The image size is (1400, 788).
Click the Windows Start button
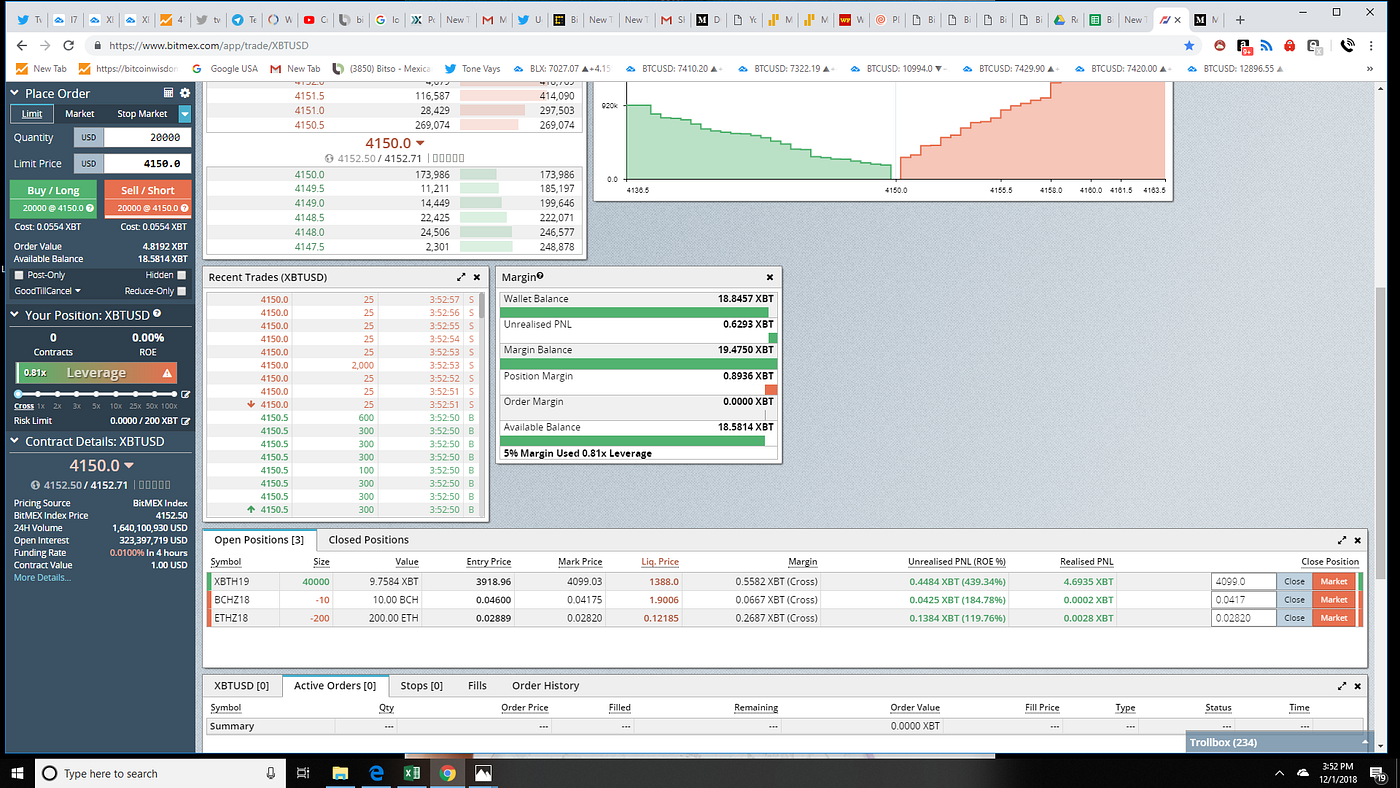click(17, 773)
